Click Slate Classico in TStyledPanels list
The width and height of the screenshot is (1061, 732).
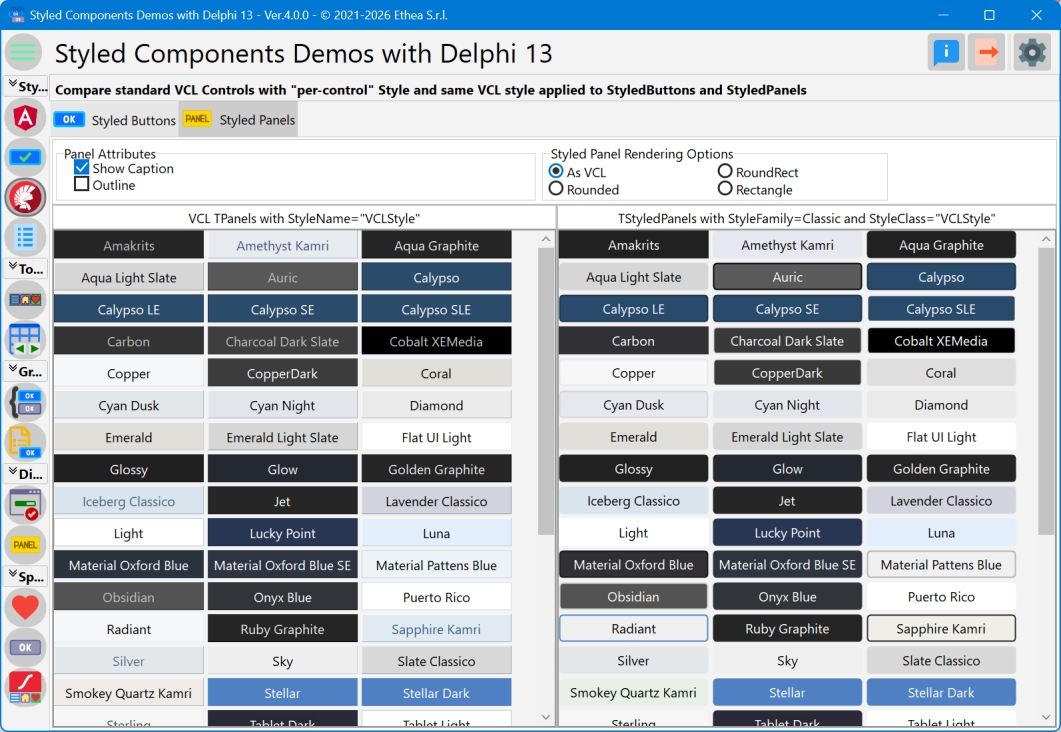coord(941,660)
